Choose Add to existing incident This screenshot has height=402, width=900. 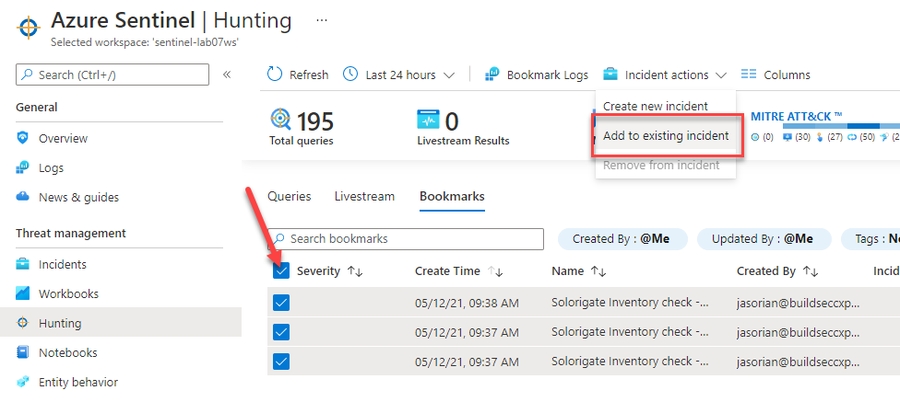point(665,136)
